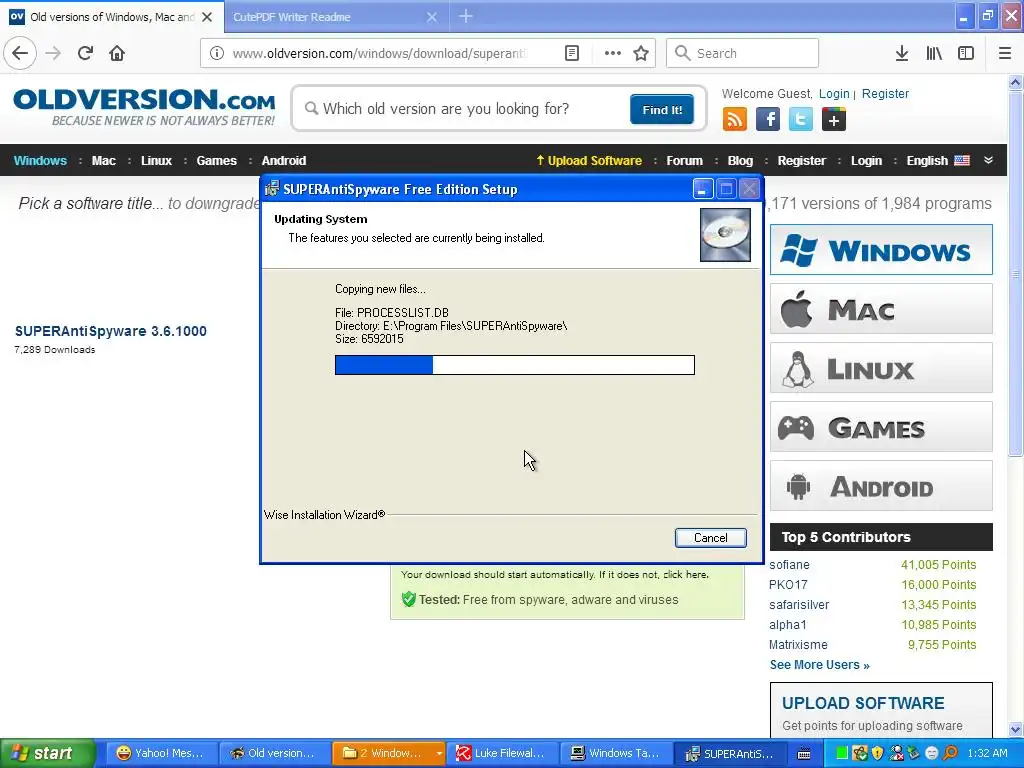The image size is (1024, 768).
Task: Click the RSS feed icon on OldVersion
Action: click(735, 120)
